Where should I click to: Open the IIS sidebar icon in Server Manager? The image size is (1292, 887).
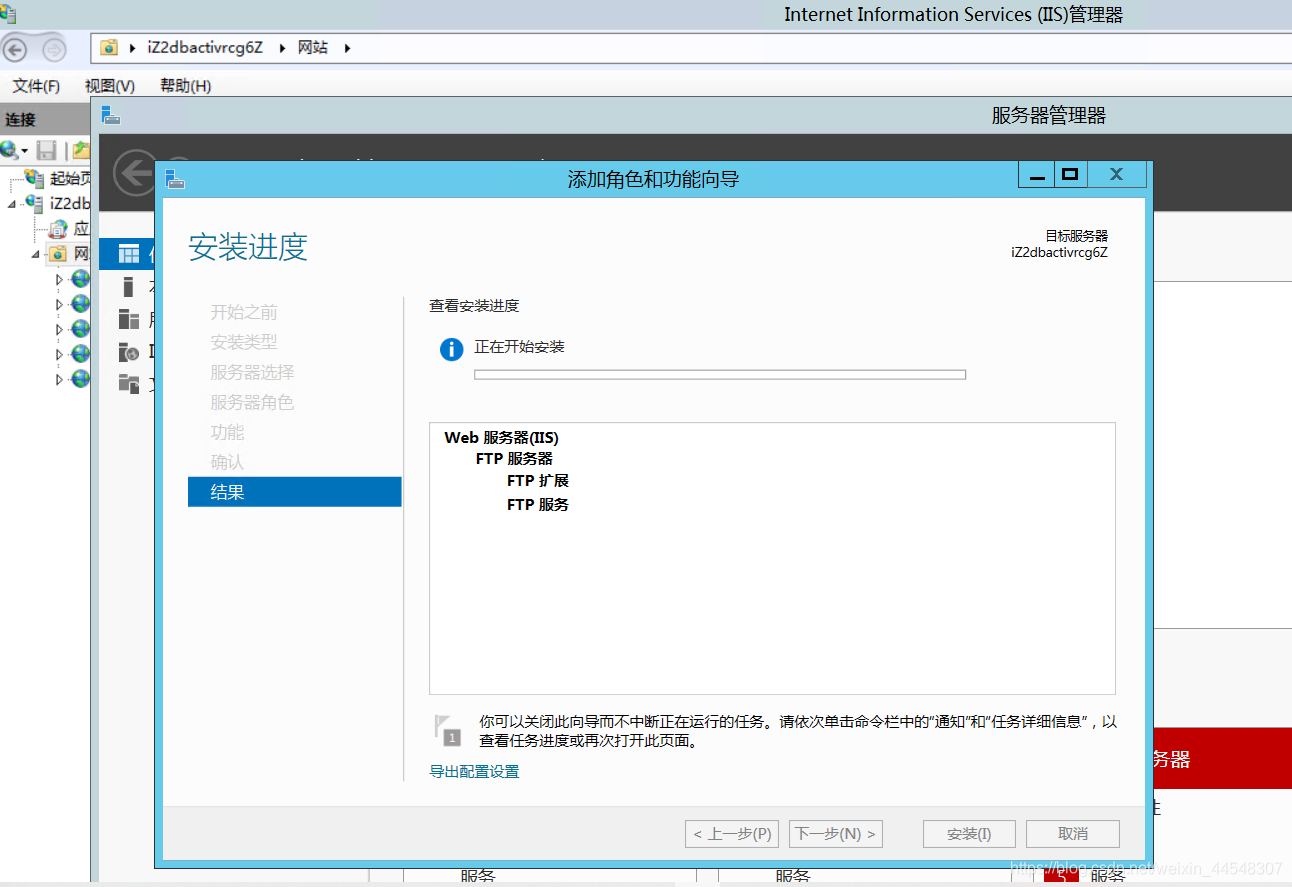click(x=129, y=352)
